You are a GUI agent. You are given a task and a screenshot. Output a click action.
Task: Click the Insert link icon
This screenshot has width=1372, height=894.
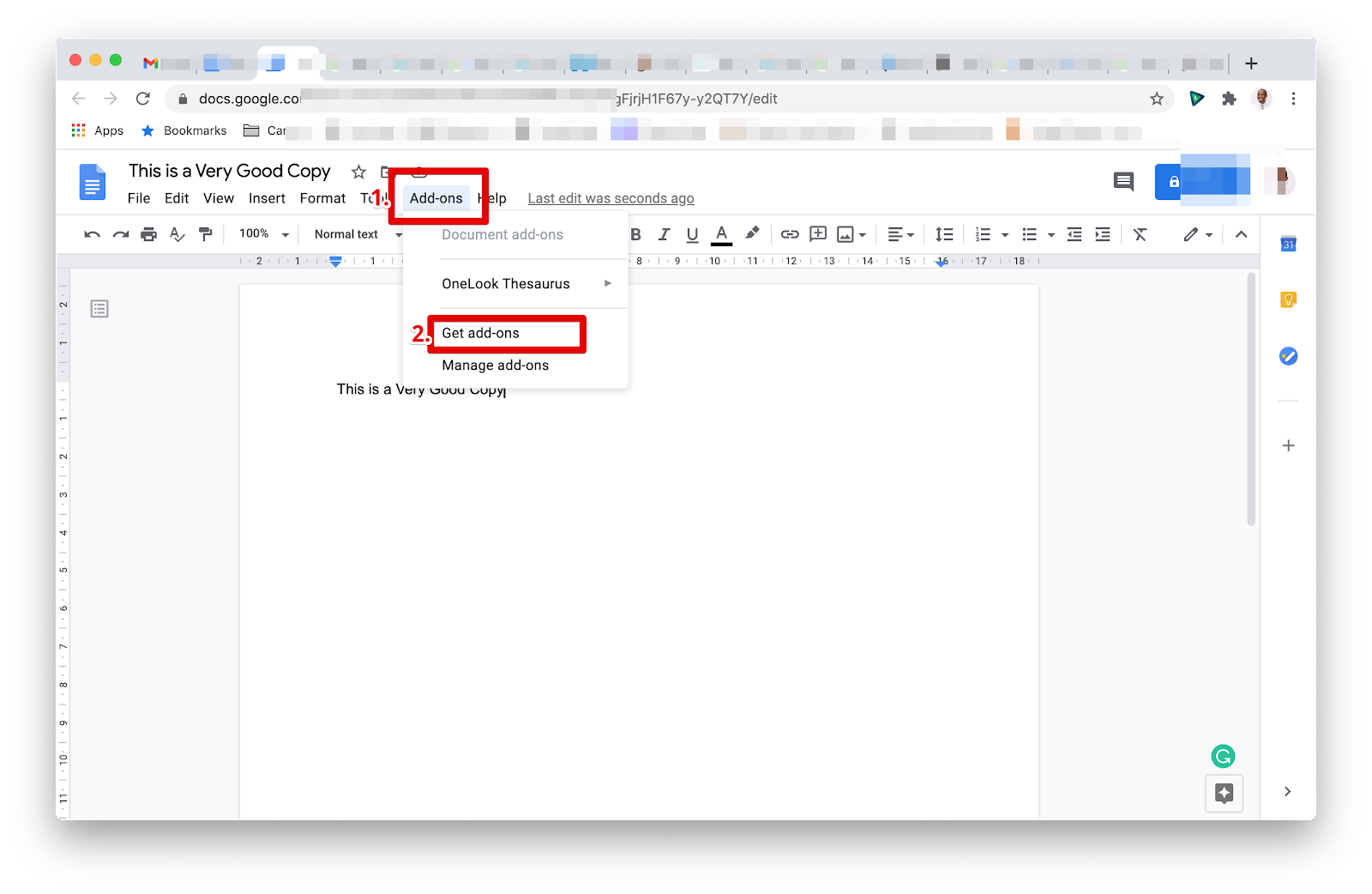(789, 233)
